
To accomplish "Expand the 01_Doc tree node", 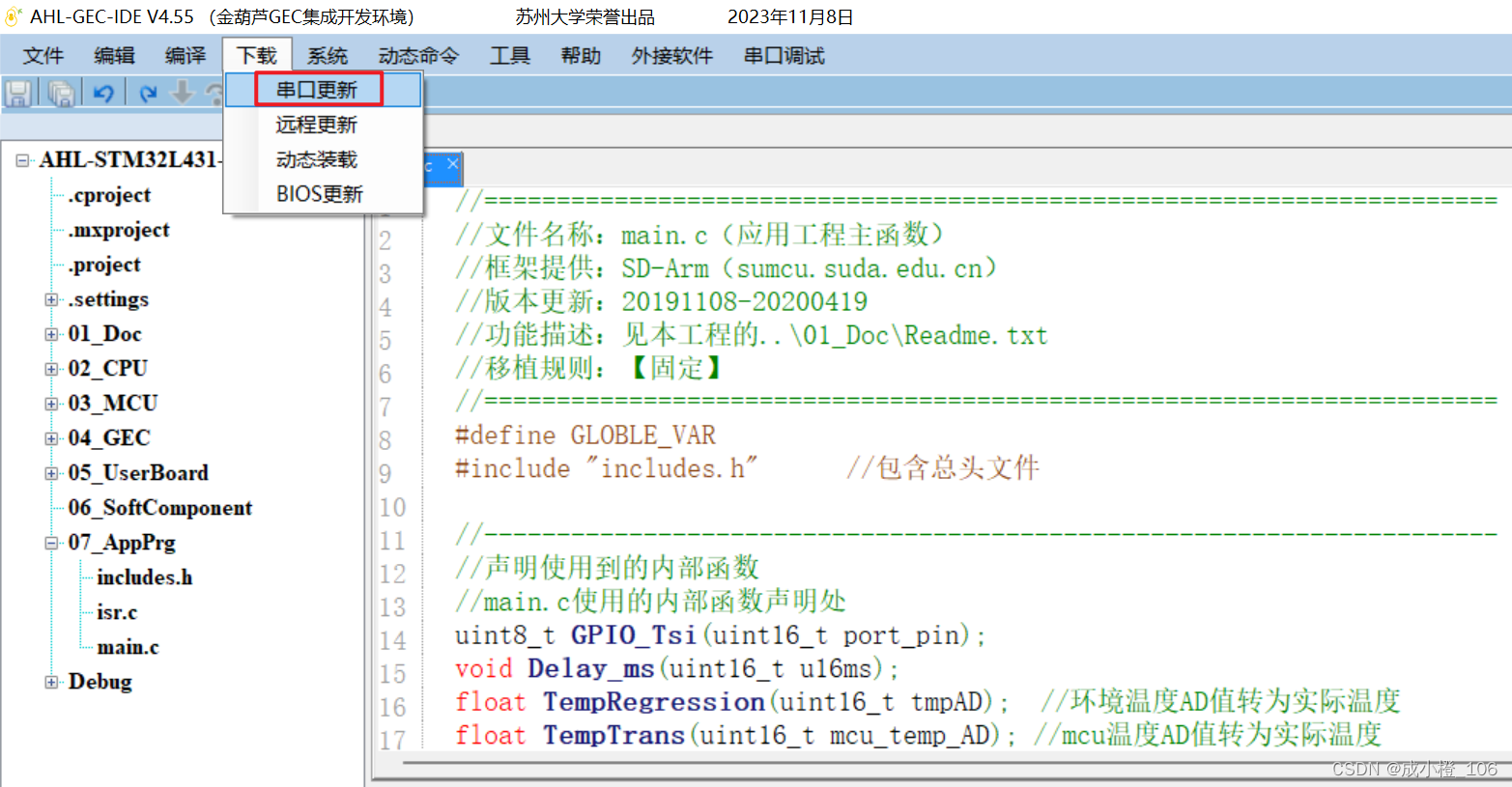I will pos(50,333).
